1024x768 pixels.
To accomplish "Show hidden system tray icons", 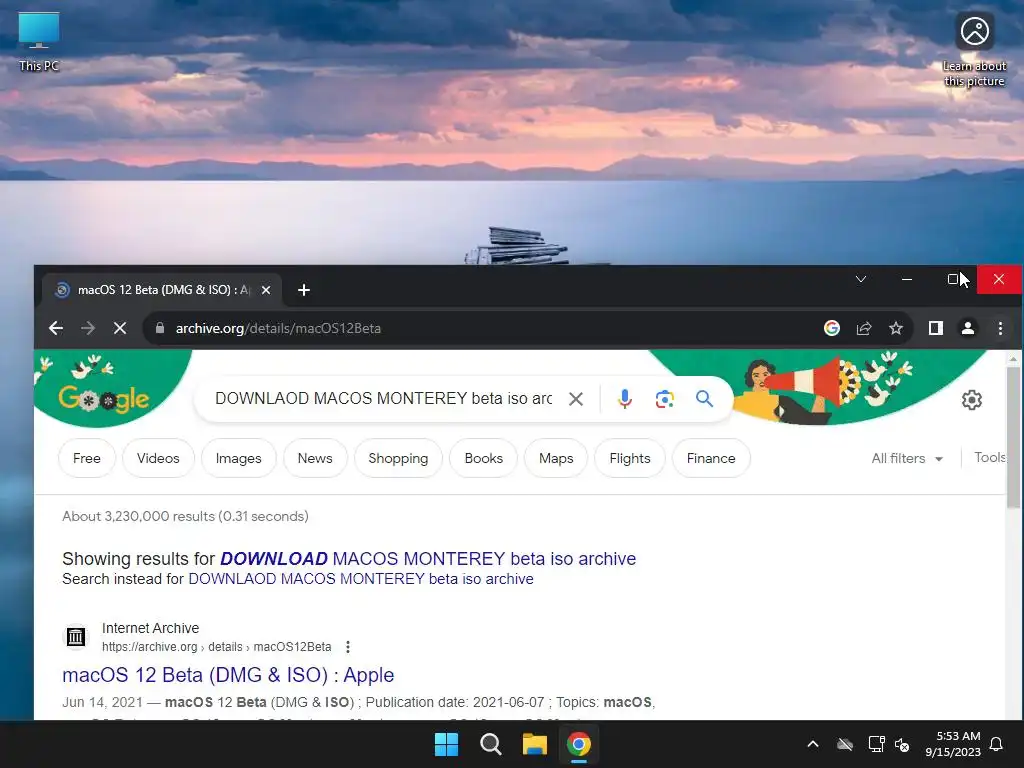I will tap(813, 744).
